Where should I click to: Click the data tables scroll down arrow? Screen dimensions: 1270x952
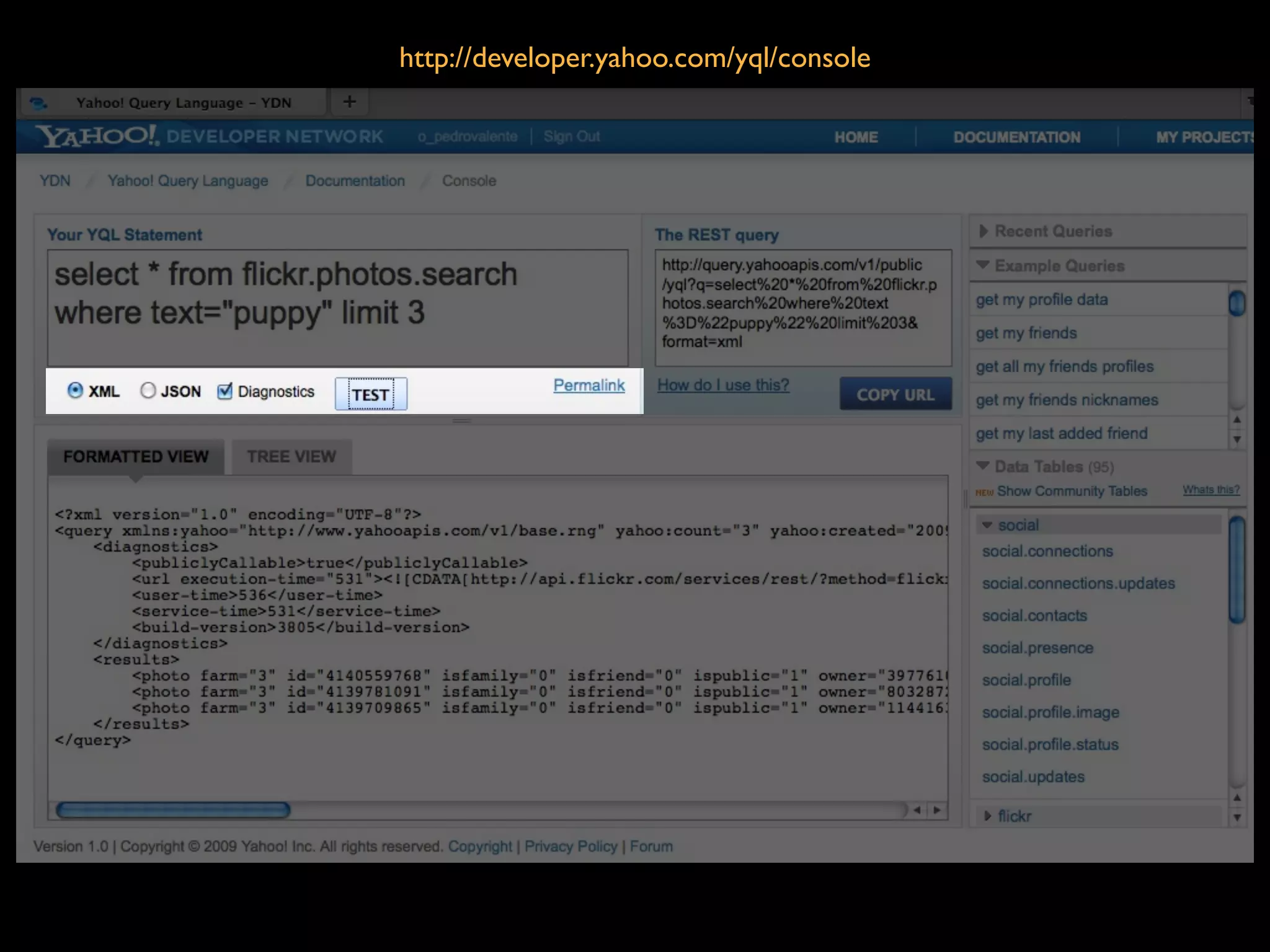tap(1237, 818)
